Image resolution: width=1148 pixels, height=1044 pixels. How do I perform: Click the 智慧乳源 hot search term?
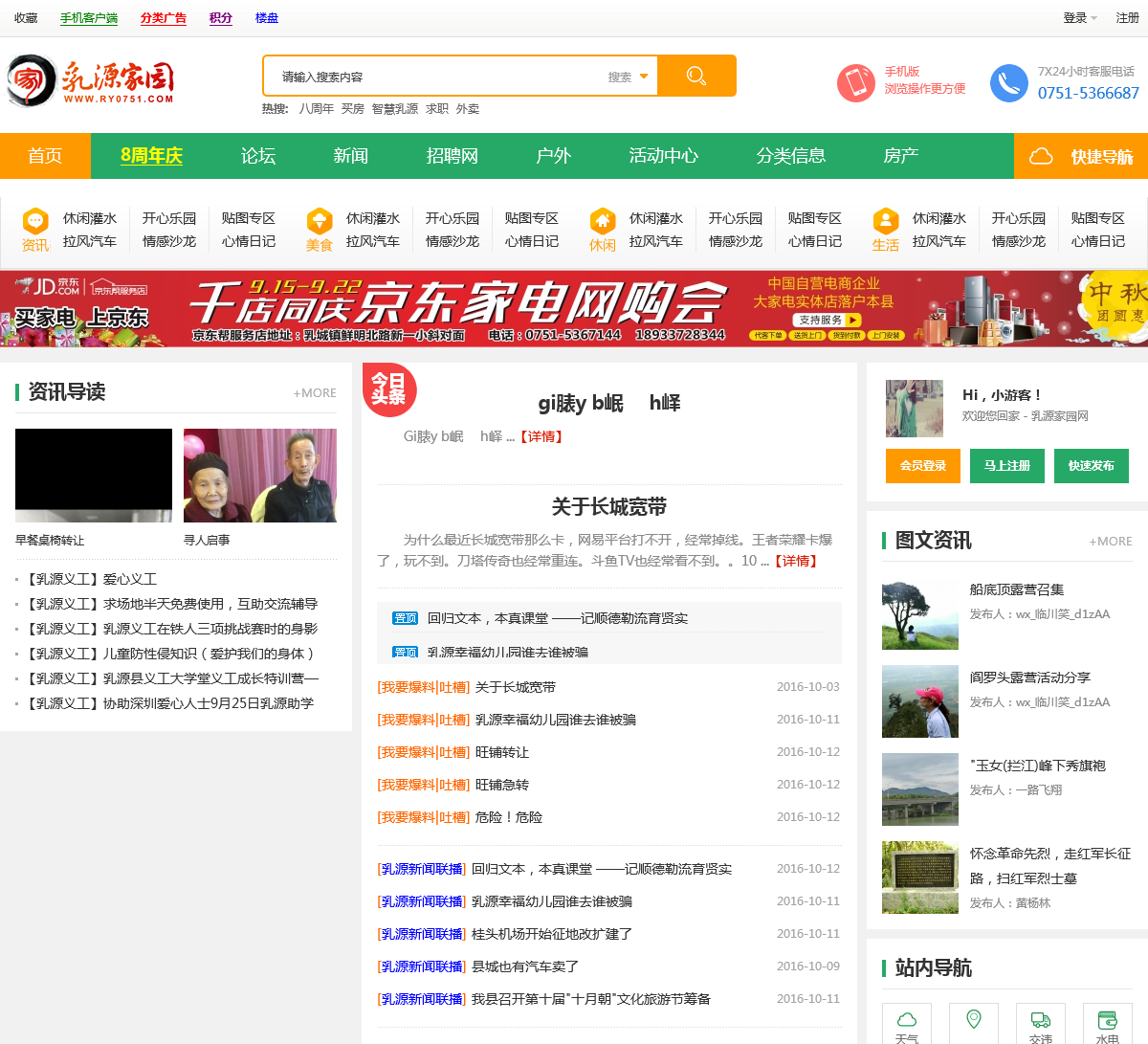click(x=395, y=109)
